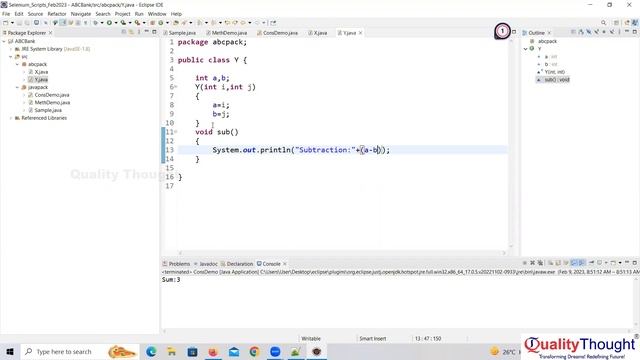Toggle Hide Local Types in Outline toolbar
This screenshot has height=360, width=640.
coord(612,32)
